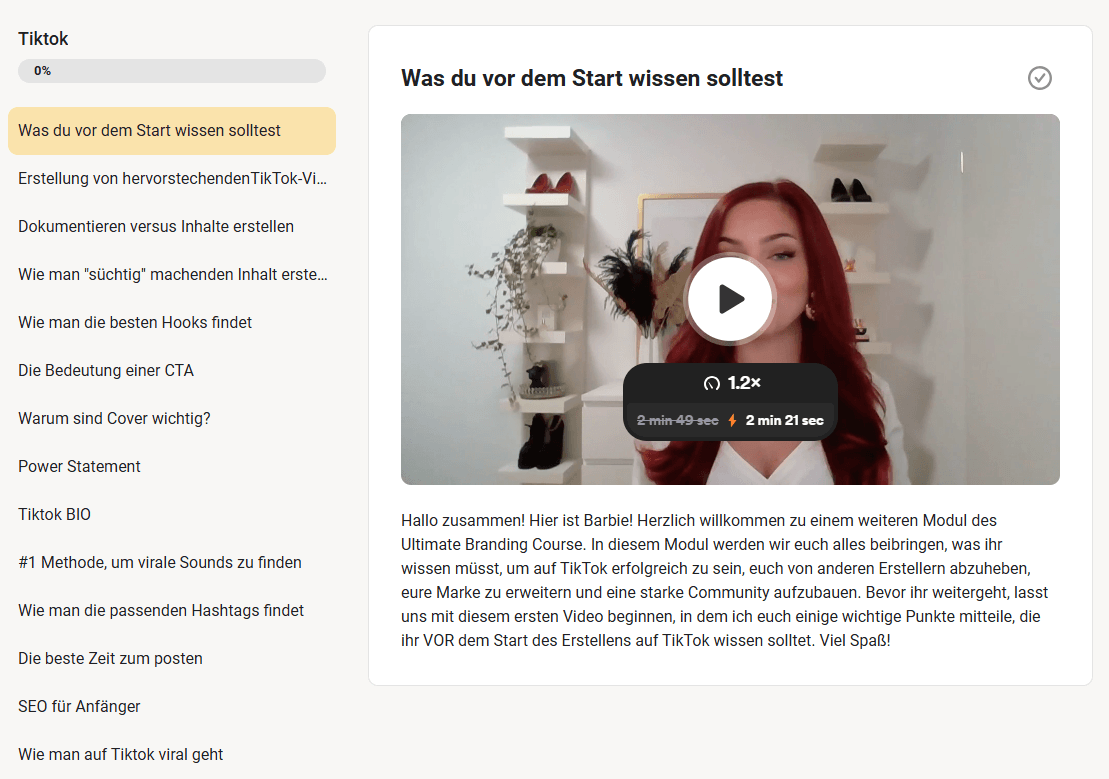Open 'Die beste Zeit zum posten'

pyautogui.click(x=172, y=659)
